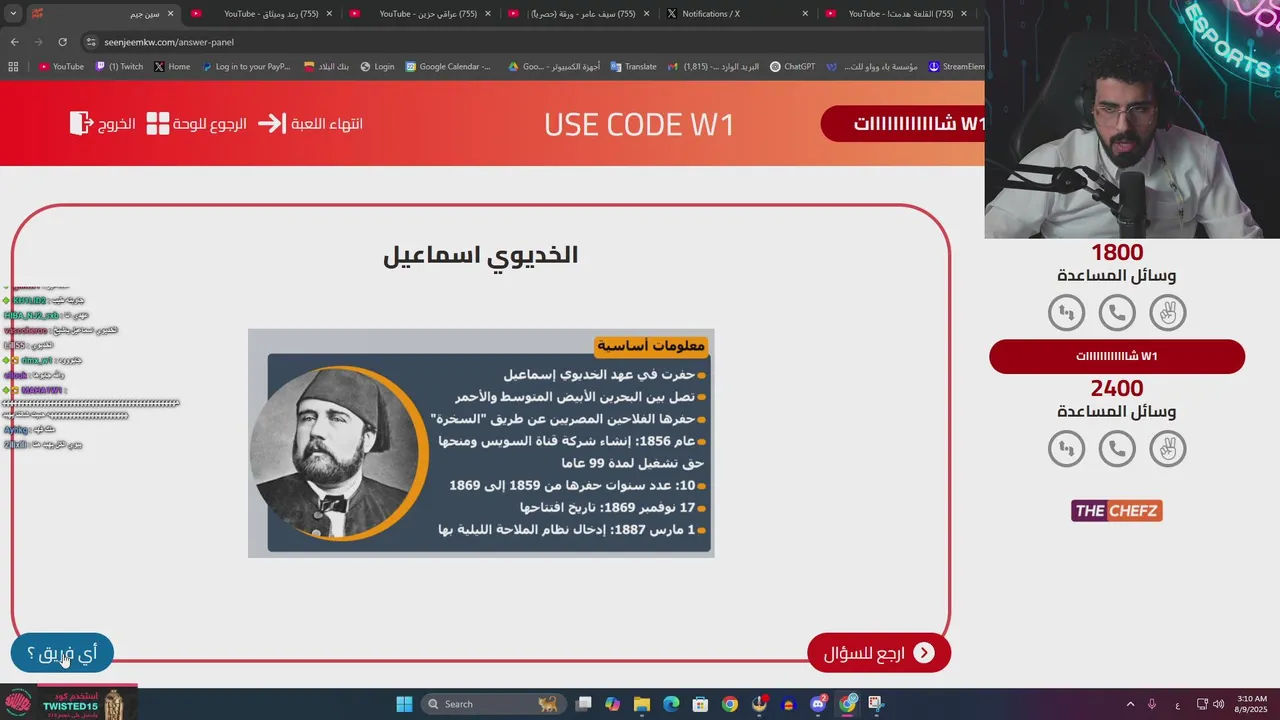Switch to the عراقي حزين YouTube tab
The width and height of the screenshot is (1280, 720).
coord(420,14)
